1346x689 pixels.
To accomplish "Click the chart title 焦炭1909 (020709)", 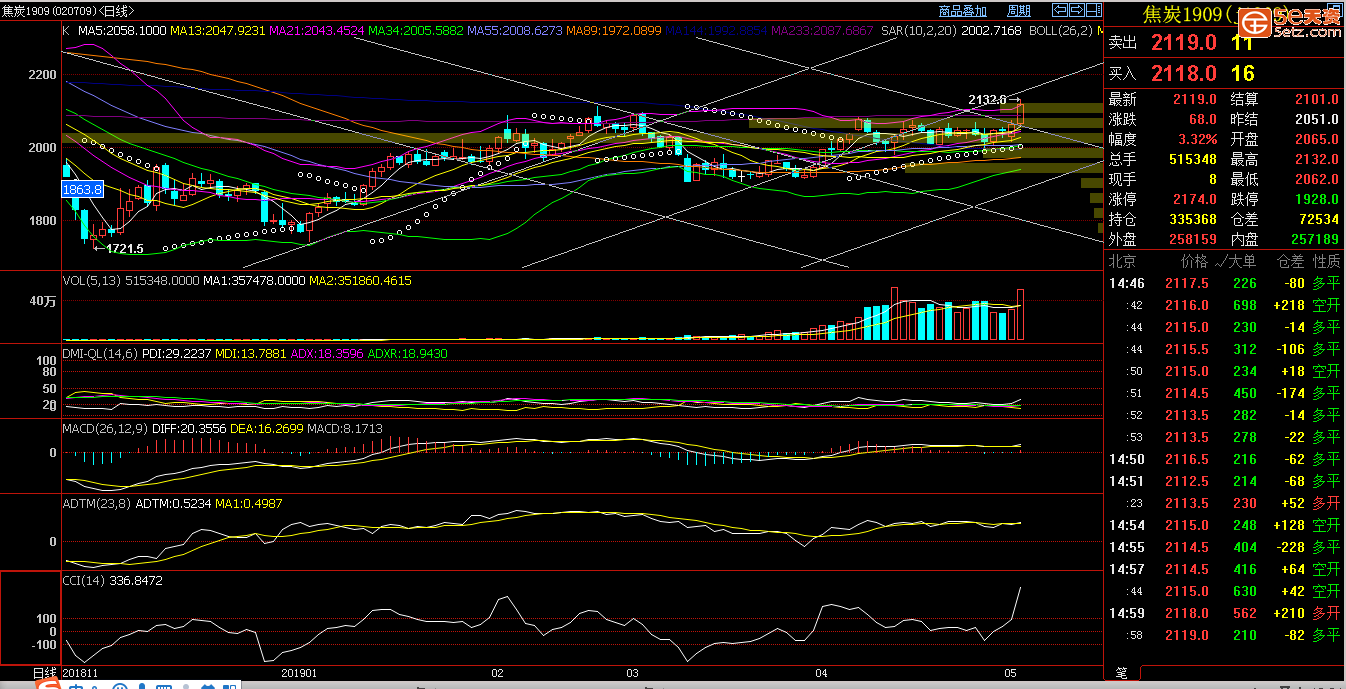I will pyautogui.click(x=50, y=11).
